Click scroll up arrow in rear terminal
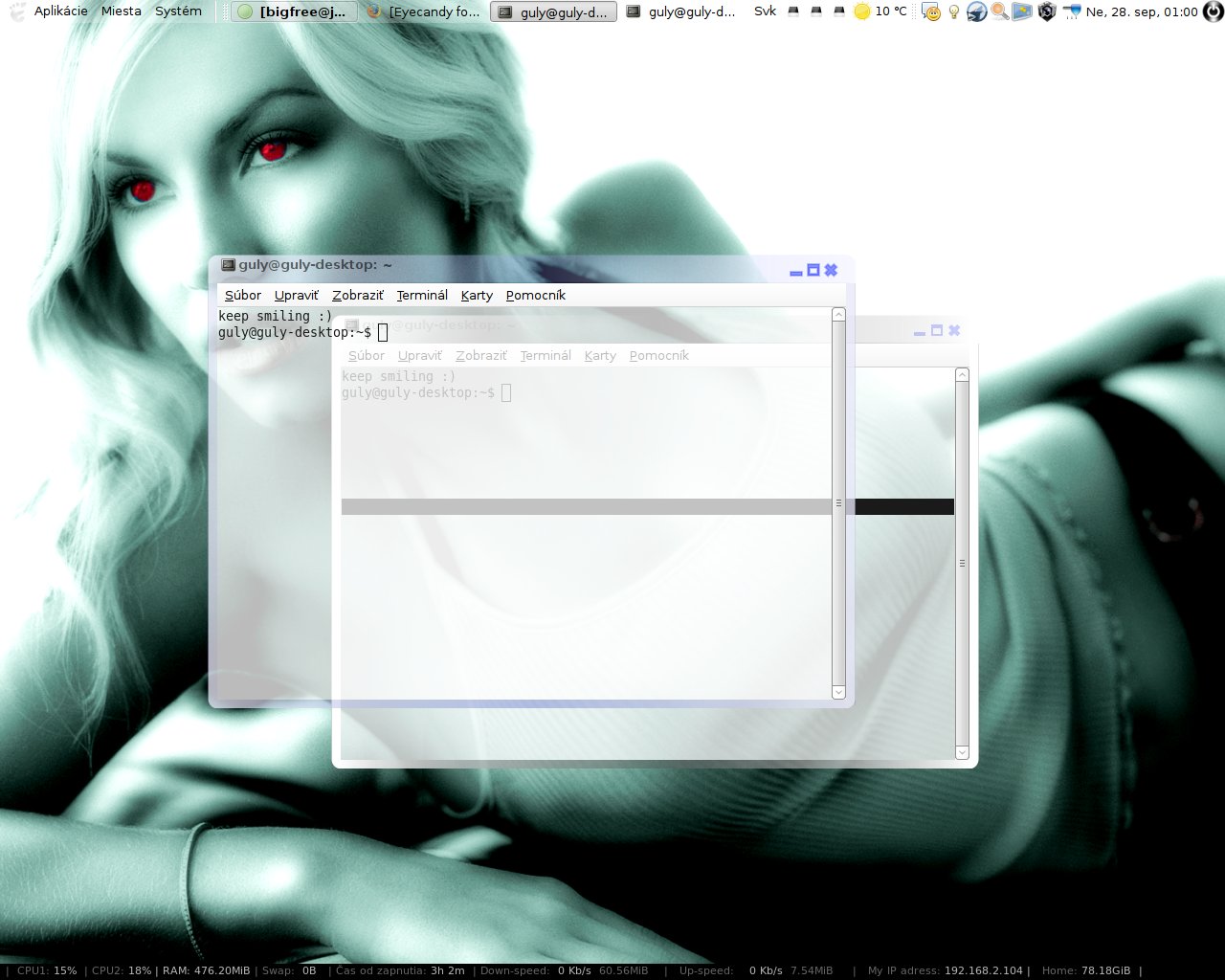The image size is (1225, 980). [963, 375]
